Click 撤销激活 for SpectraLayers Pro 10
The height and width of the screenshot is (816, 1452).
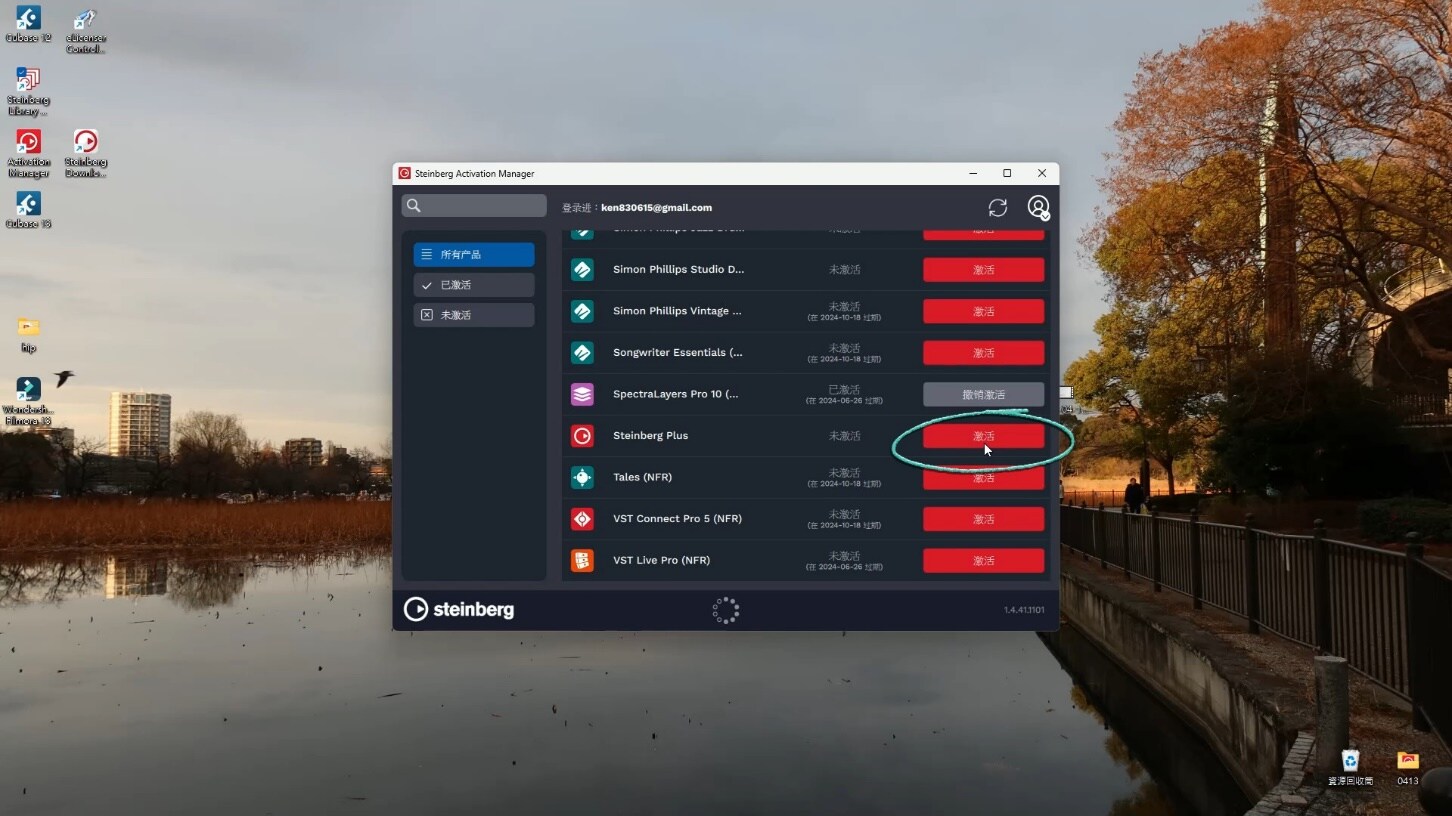[983, 394]
